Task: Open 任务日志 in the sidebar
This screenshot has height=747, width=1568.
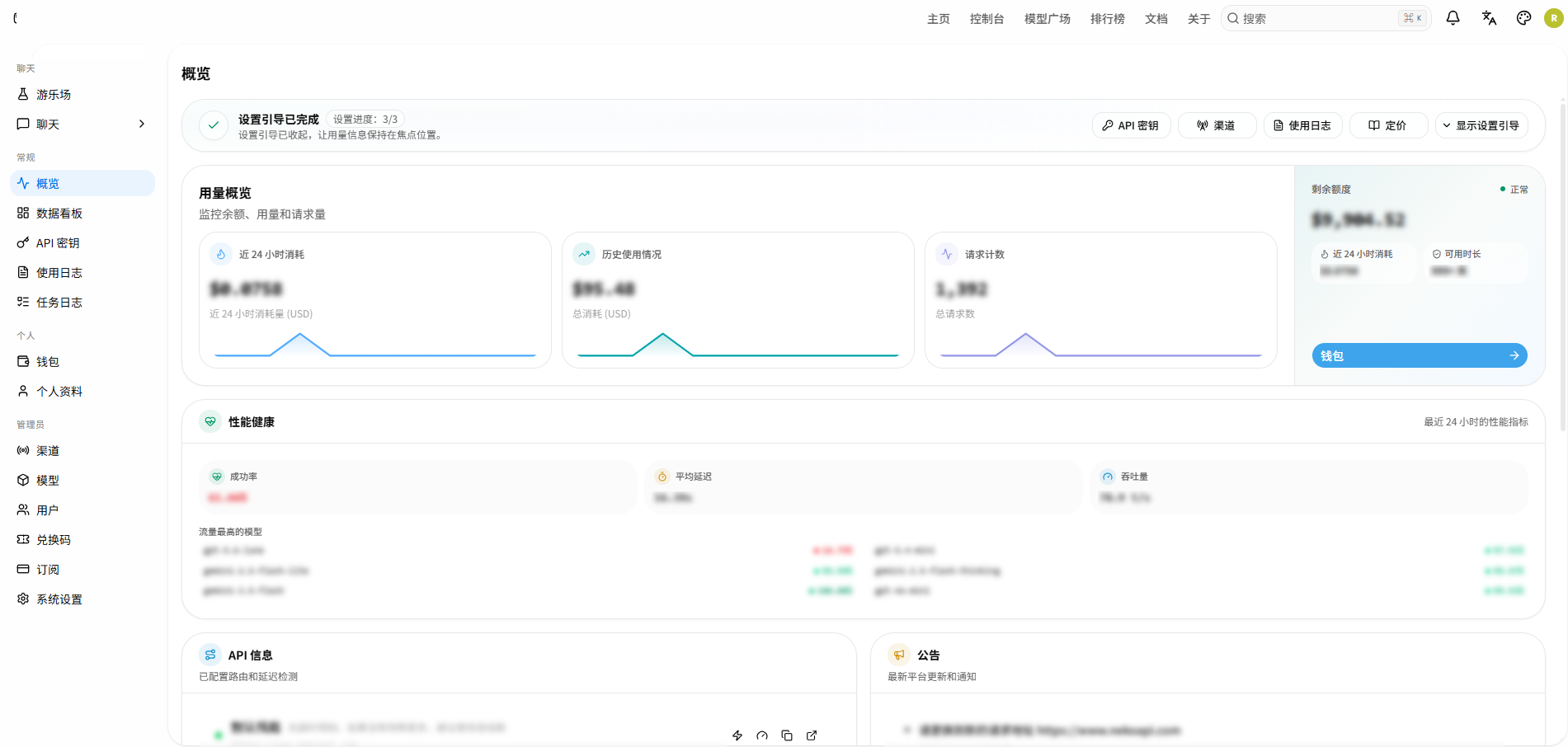Action: tap(82, 303)
